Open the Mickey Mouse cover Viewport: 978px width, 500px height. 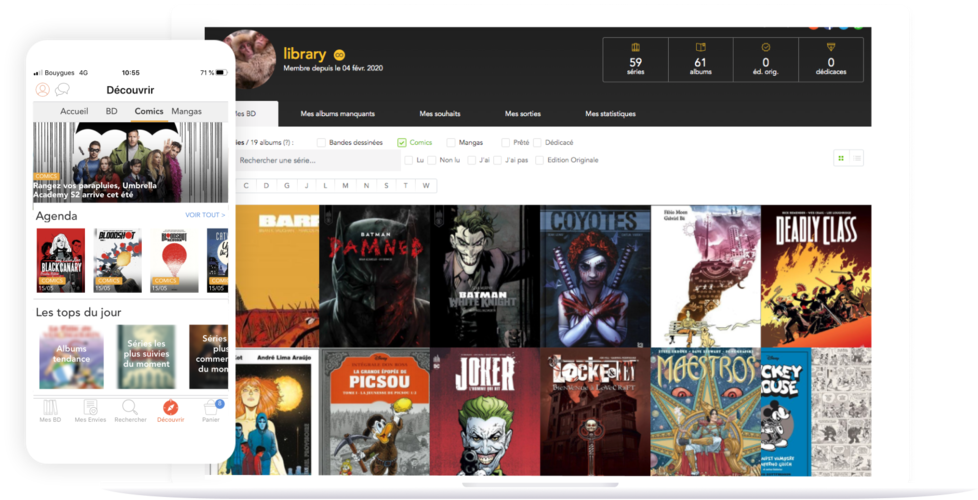pyautogui.click(x=816, y=412)
